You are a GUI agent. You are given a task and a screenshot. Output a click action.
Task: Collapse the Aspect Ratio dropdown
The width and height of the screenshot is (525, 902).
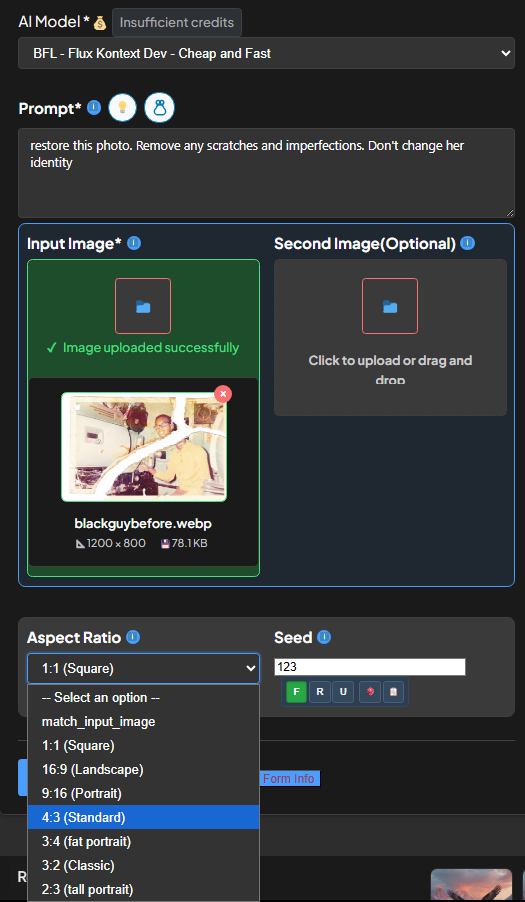tap(143, 668)
